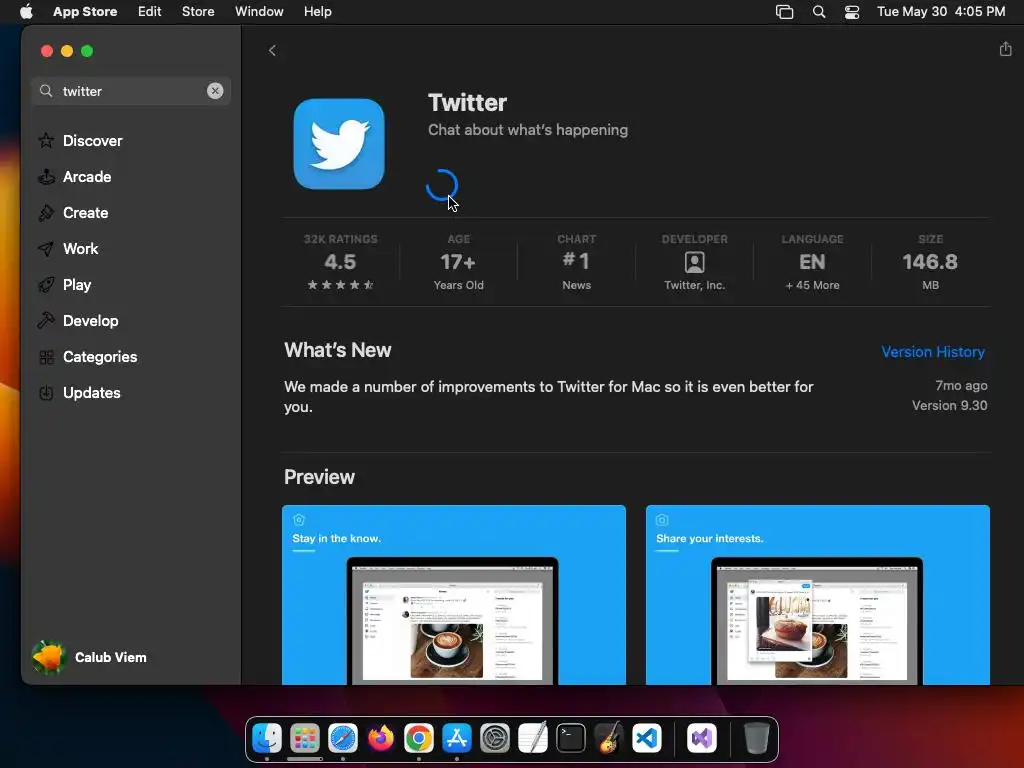Open the Stay in the know preview
Screen dimensions: 1024x768
tap(454, 594)
